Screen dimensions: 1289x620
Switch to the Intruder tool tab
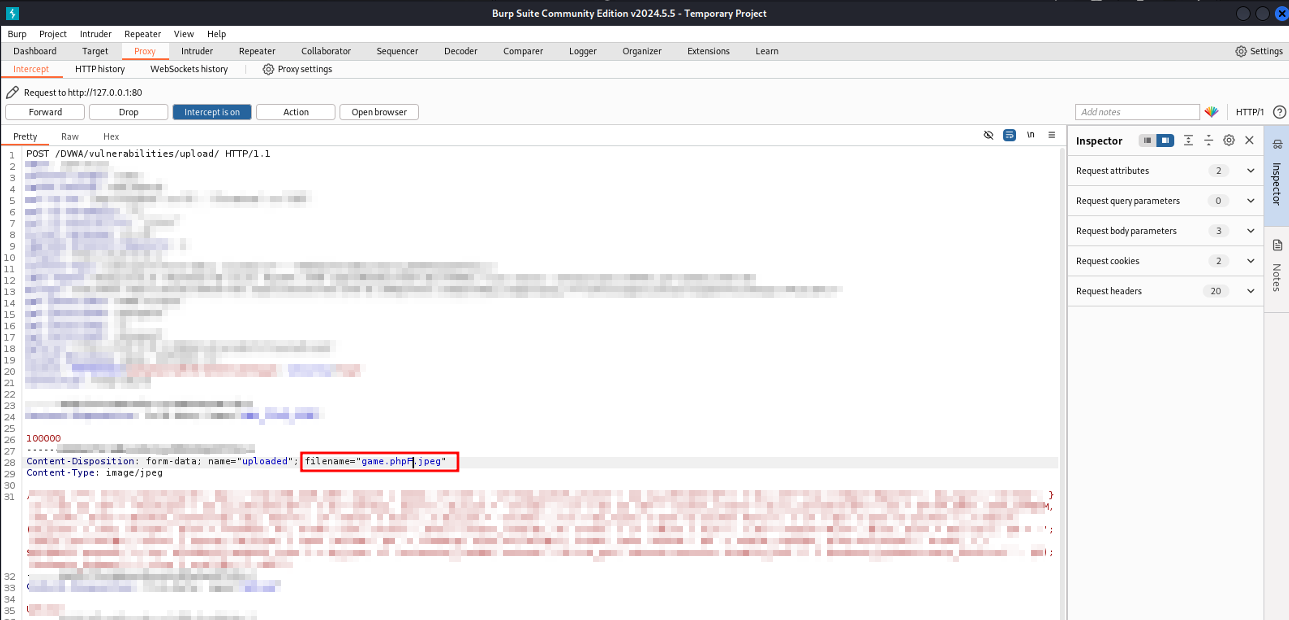197,51
